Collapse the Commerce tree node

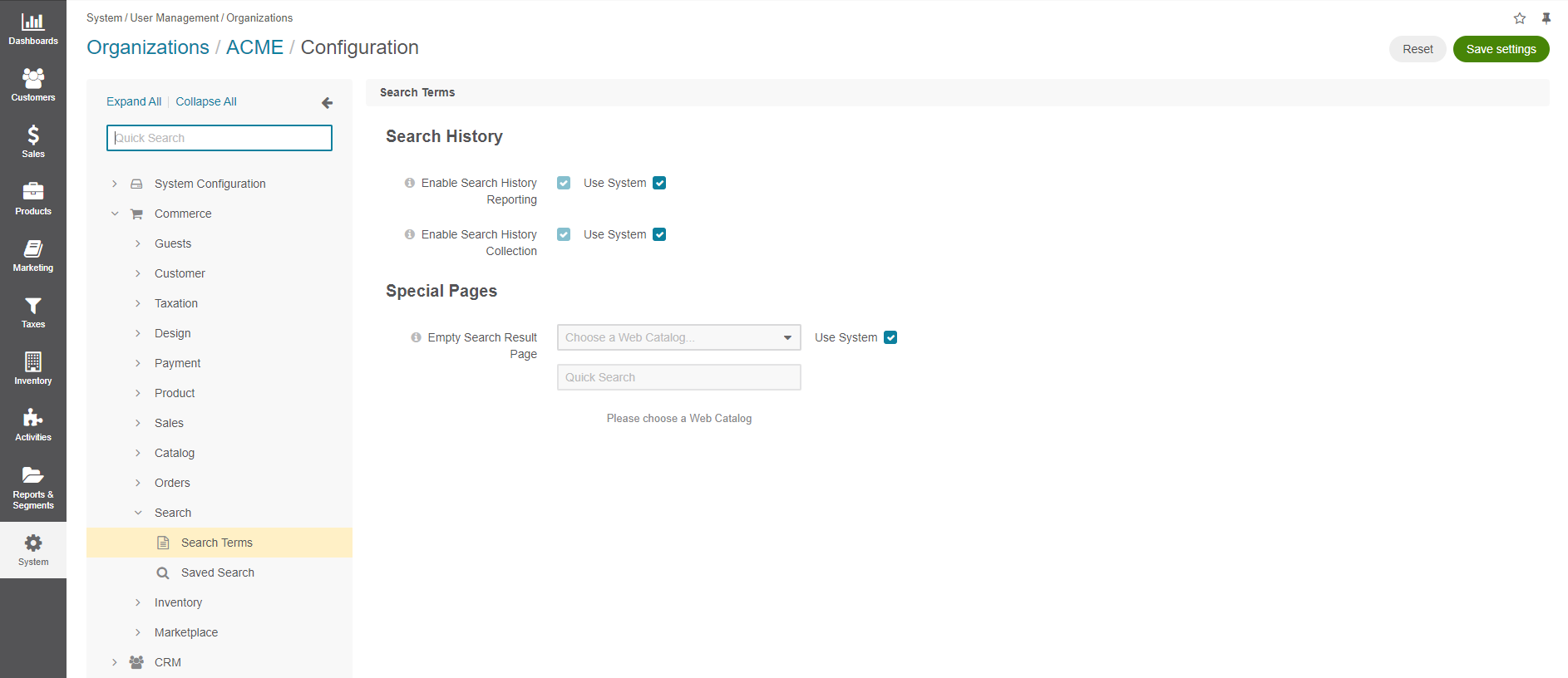tap(115, 214)
